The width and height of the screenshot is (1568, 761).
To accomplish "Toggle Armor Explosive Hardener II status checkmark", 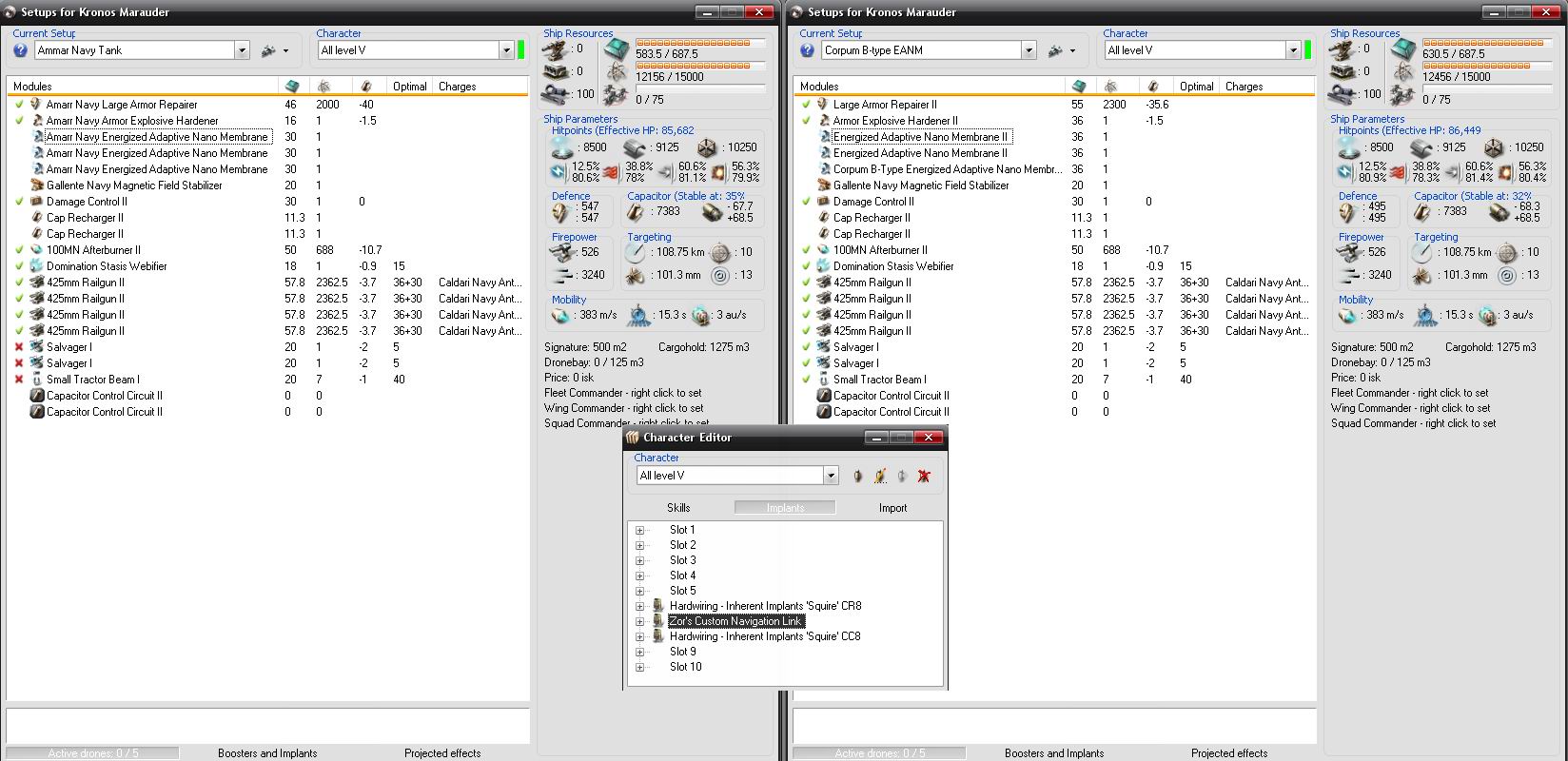I will (x=806, y=121).
